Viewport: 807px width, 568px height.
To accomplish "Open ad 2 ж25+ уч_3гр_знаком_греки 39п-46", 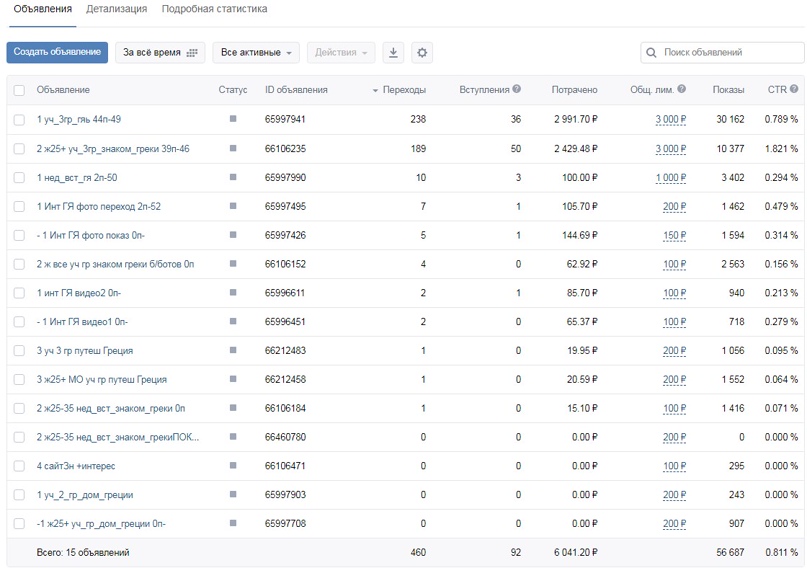I will tap(113, 149).
